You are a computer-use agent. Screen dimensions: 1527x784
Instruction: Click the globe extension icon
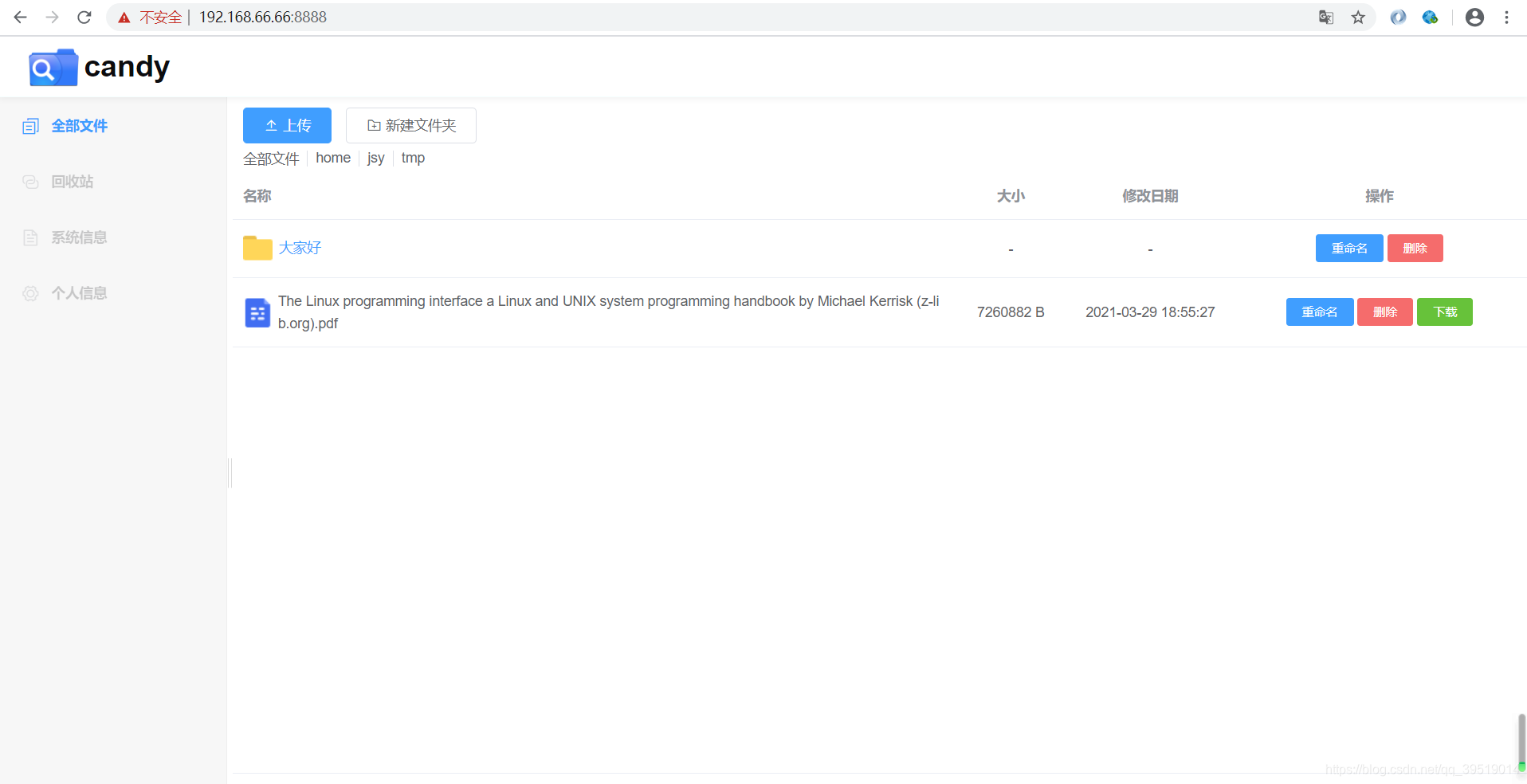pos(1430,17)
